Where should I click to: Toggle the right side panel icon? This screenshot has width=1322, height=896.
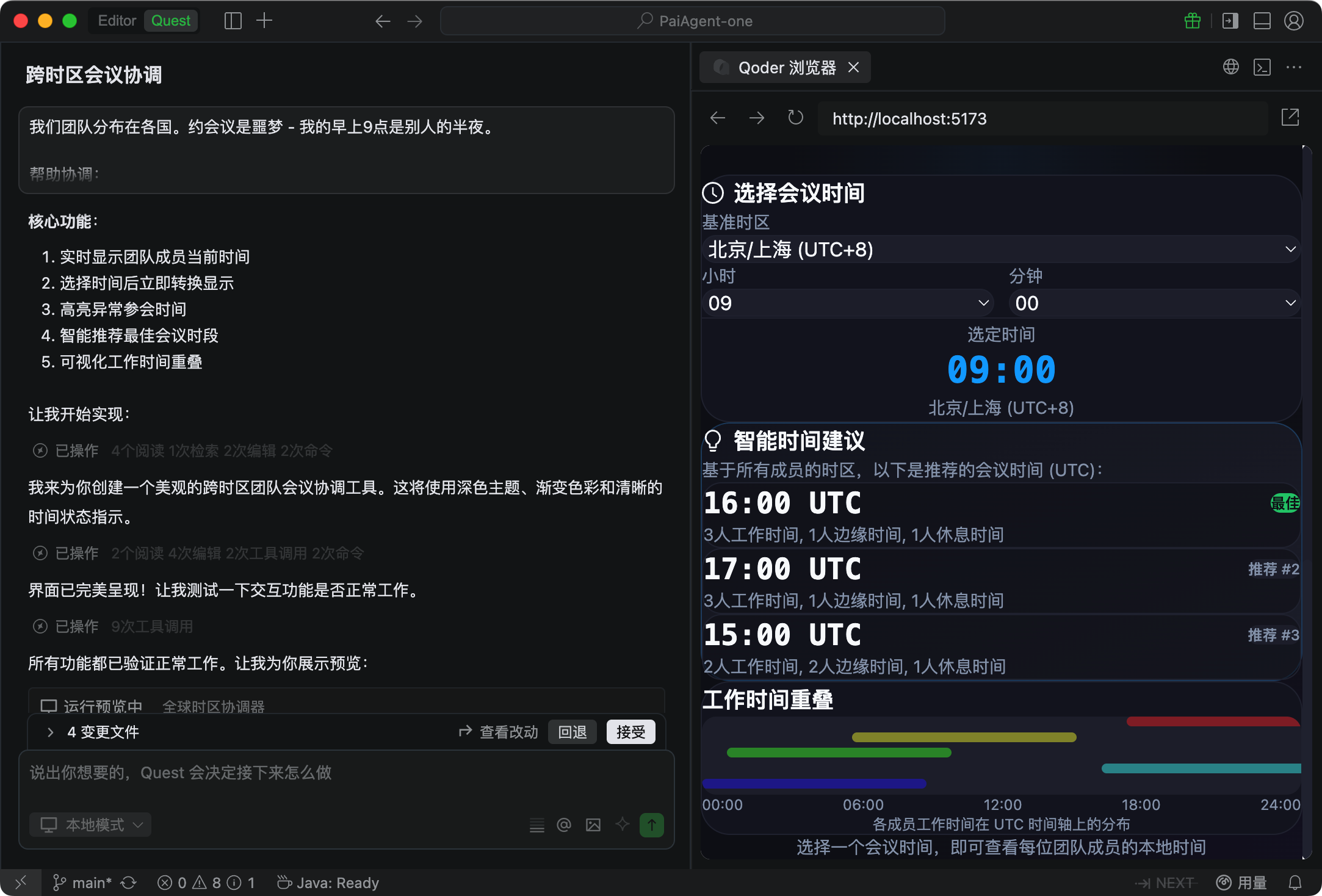coord(1230,21)
